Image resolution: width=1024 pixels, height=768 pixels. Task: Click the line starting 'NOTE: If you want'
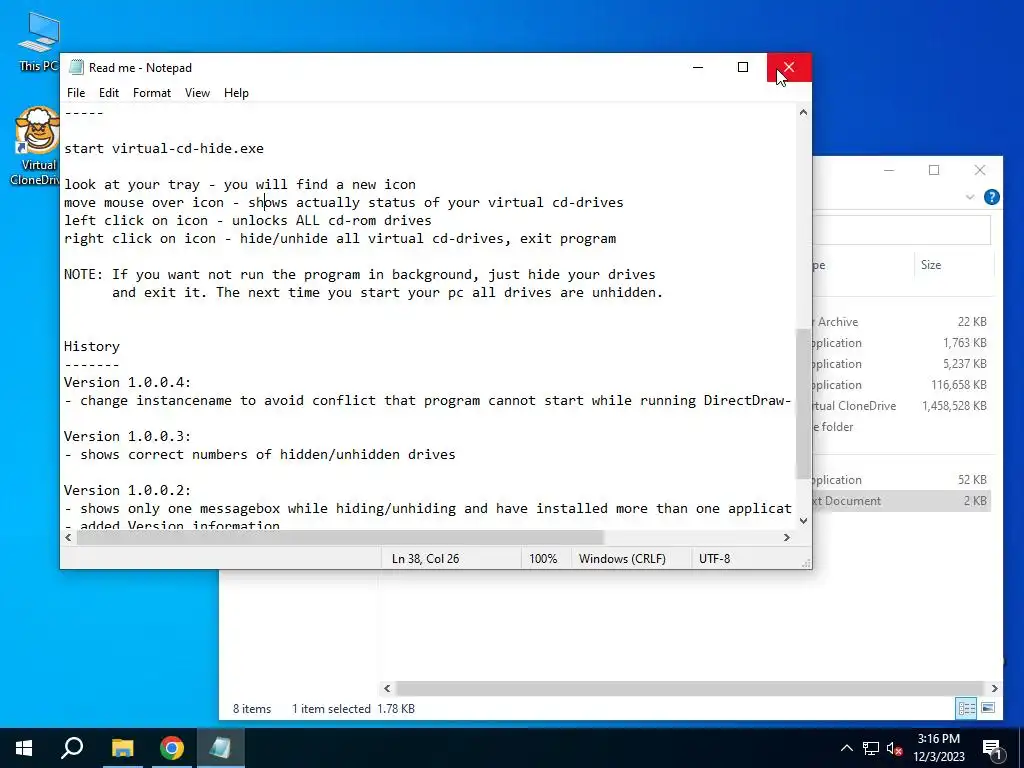click(x=360, y=274)
